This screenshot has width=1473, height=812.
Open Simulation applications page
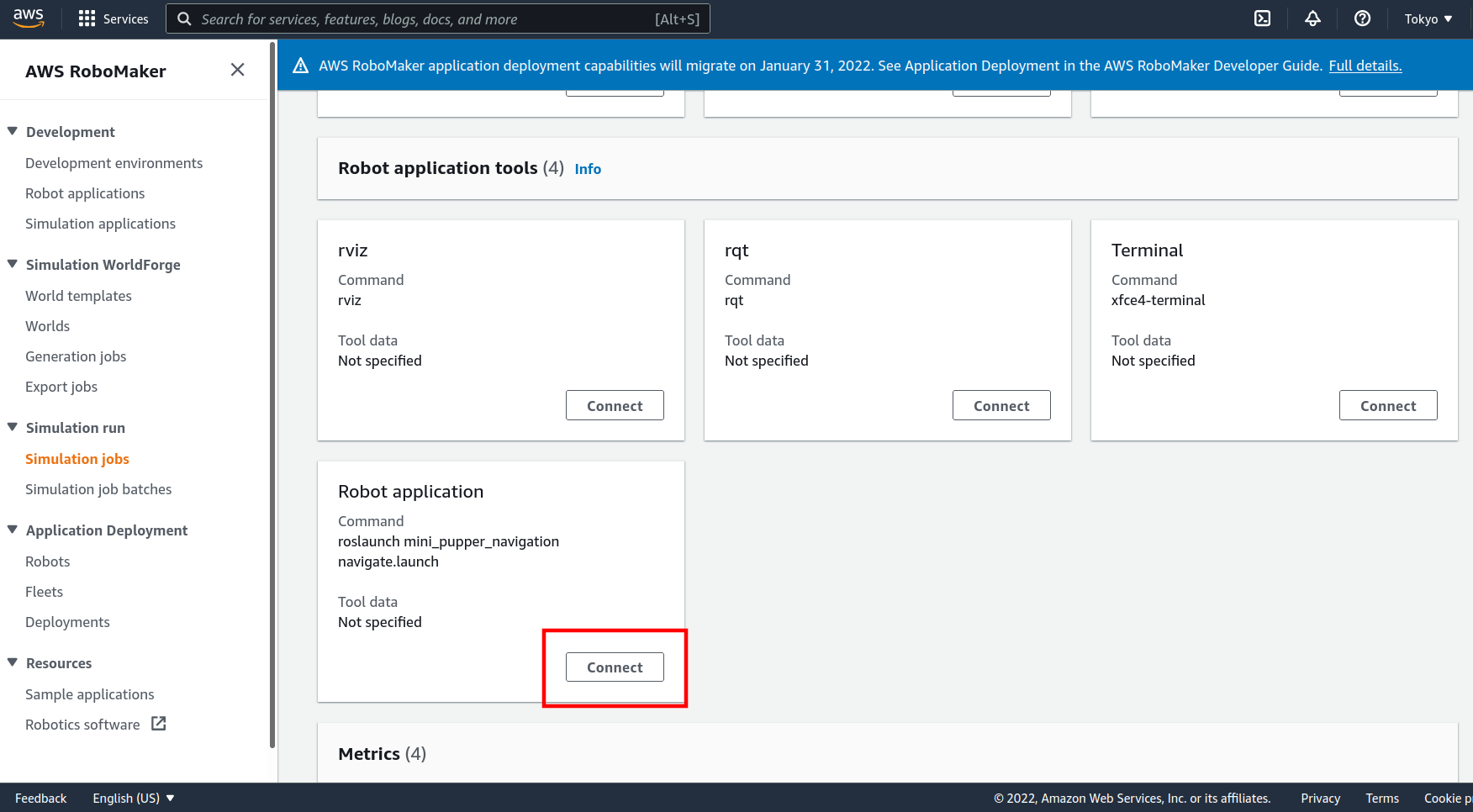(100, 224)
